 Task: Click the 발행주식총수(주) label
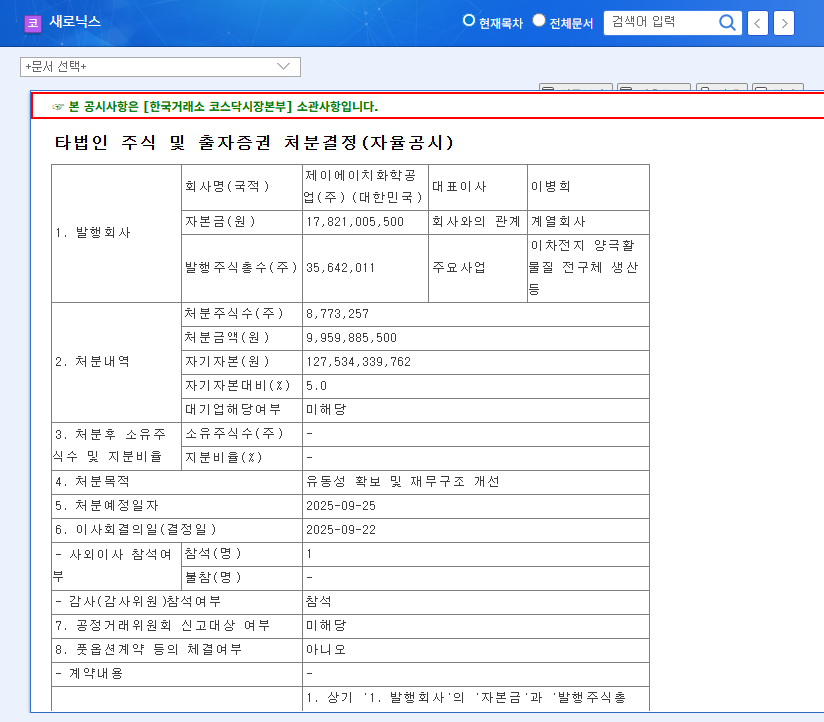[241, 268]
